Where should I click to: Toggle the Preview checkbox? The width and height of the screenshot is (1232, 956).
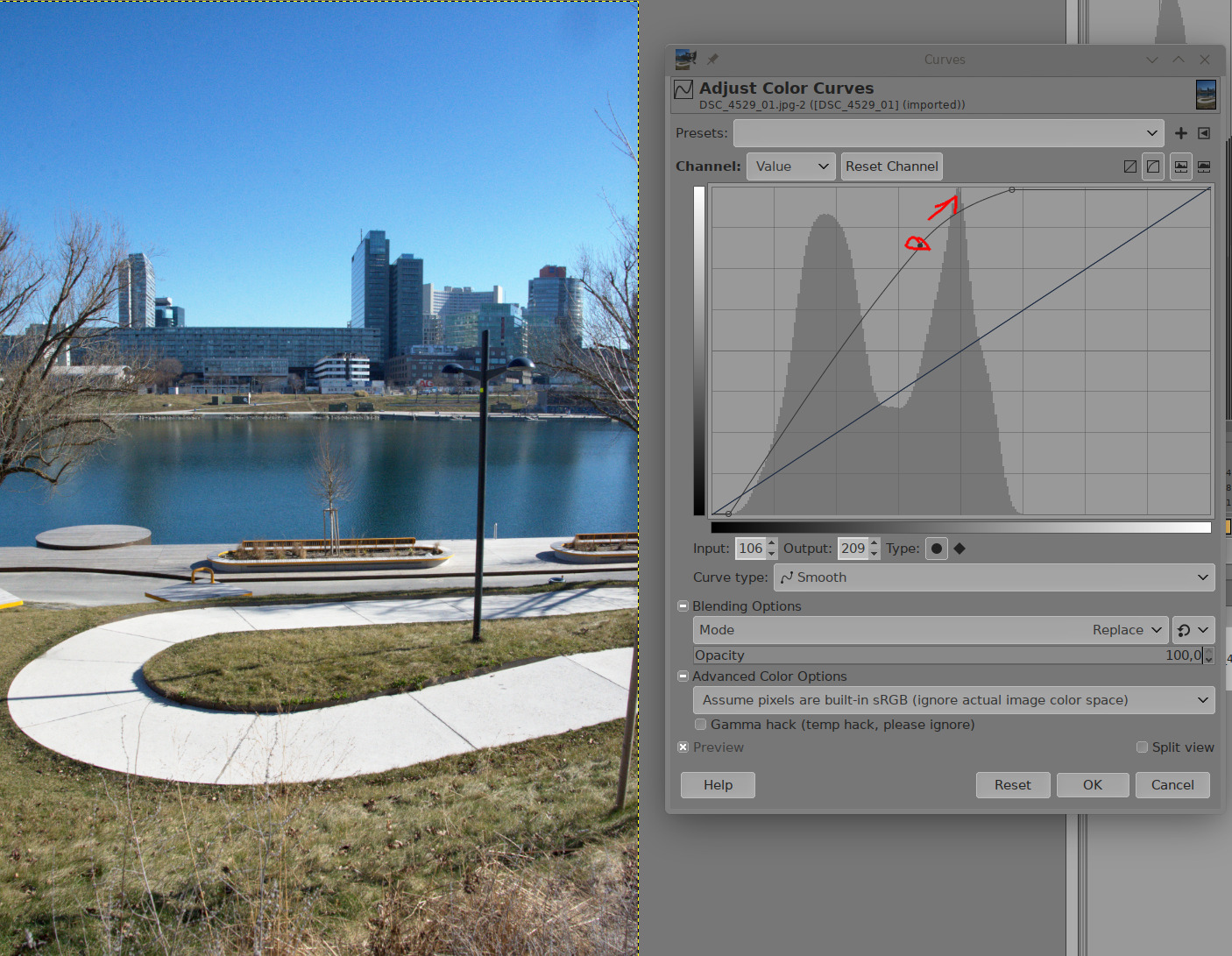pos(683,747)
